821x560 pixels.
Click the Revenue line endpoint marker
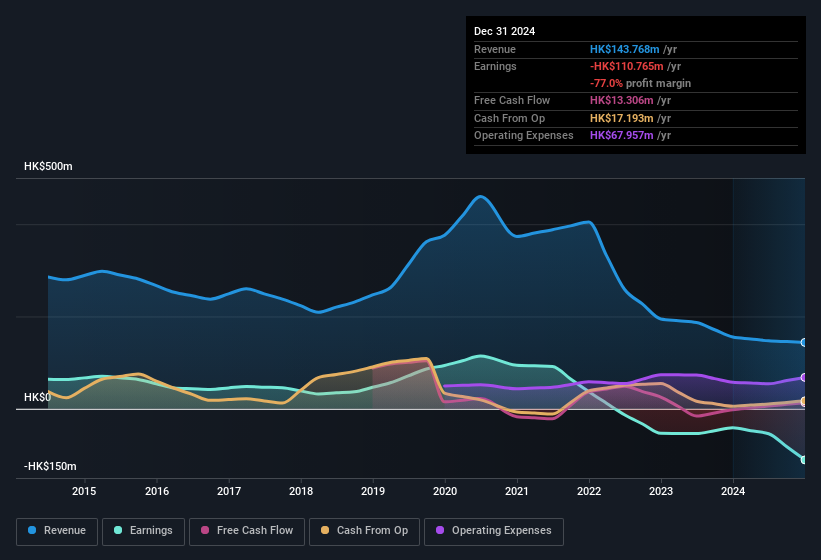click(x=804, y=342)
